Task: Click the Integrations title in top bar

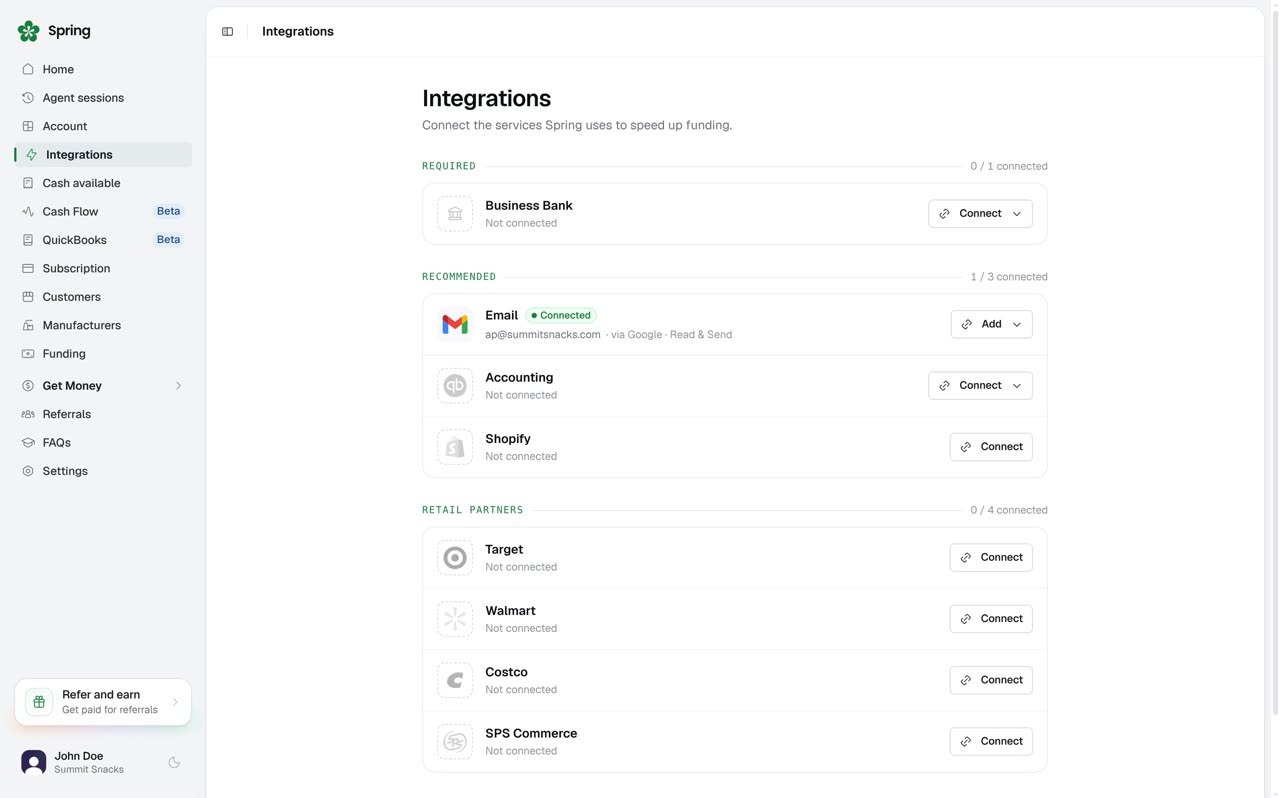Action: (298, 32)
